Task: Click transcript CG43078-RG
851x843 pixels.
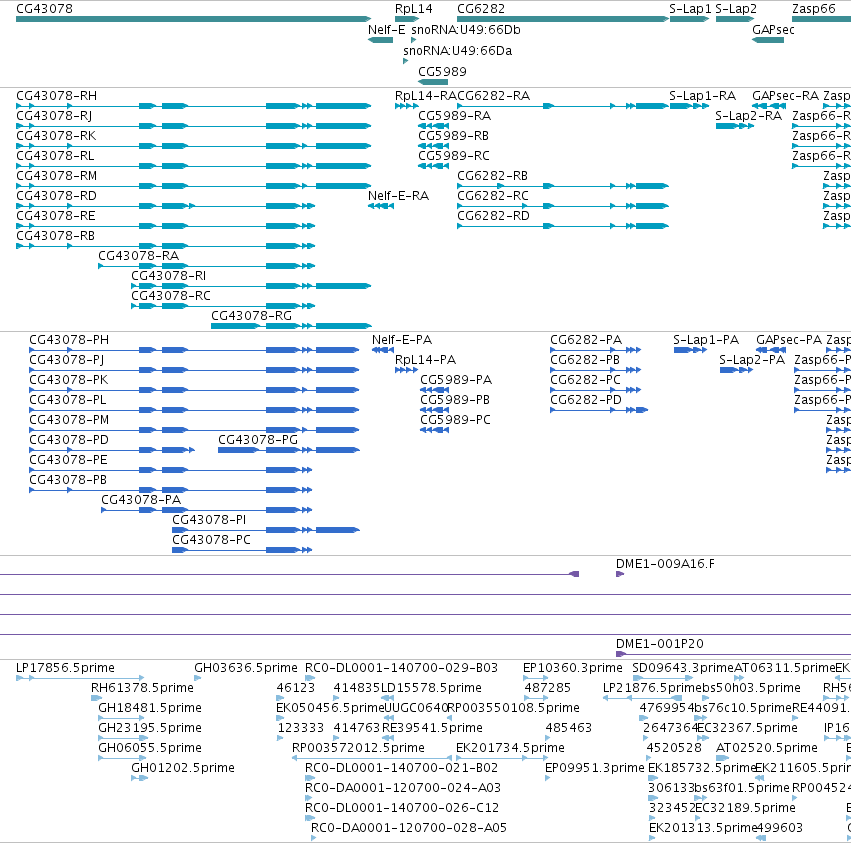Action: 251,316
